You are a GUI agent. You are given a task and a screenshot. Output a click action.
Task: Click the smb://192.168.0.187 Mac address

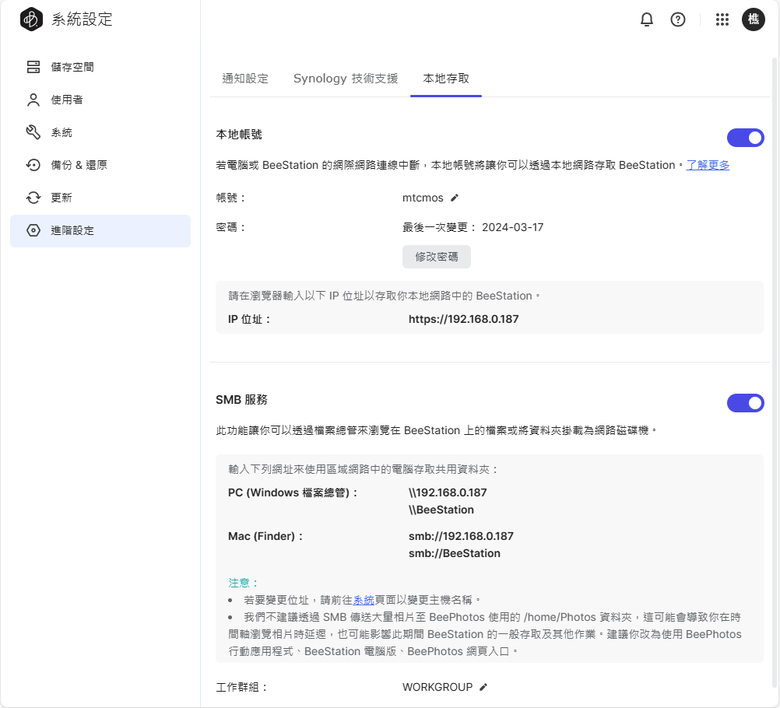[x=461, y=536]
